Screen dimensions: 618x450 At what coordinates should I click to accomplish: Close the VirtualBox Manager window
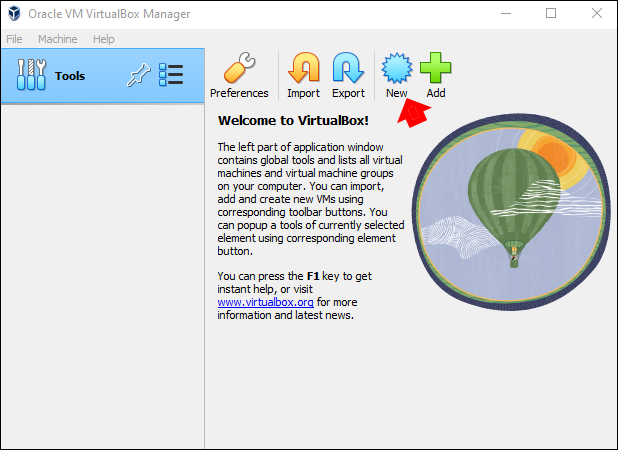[x=597, y=13]
